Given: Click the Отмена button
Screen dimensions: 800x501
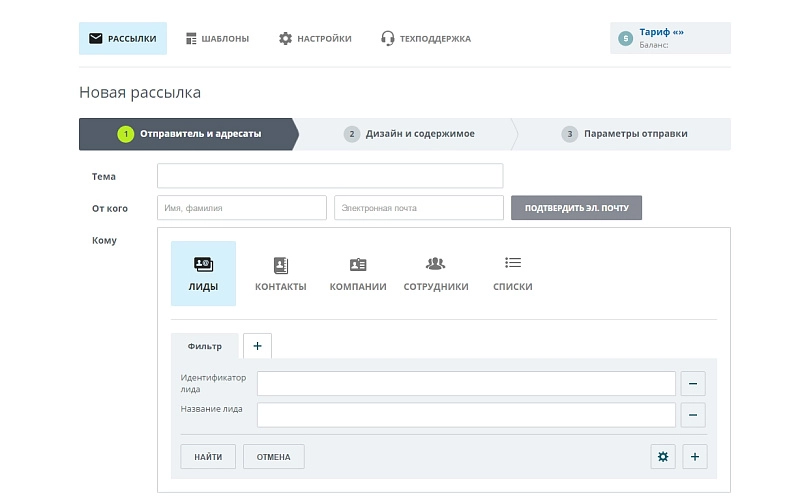Looking at the screenshot, I should pos(273,457).
